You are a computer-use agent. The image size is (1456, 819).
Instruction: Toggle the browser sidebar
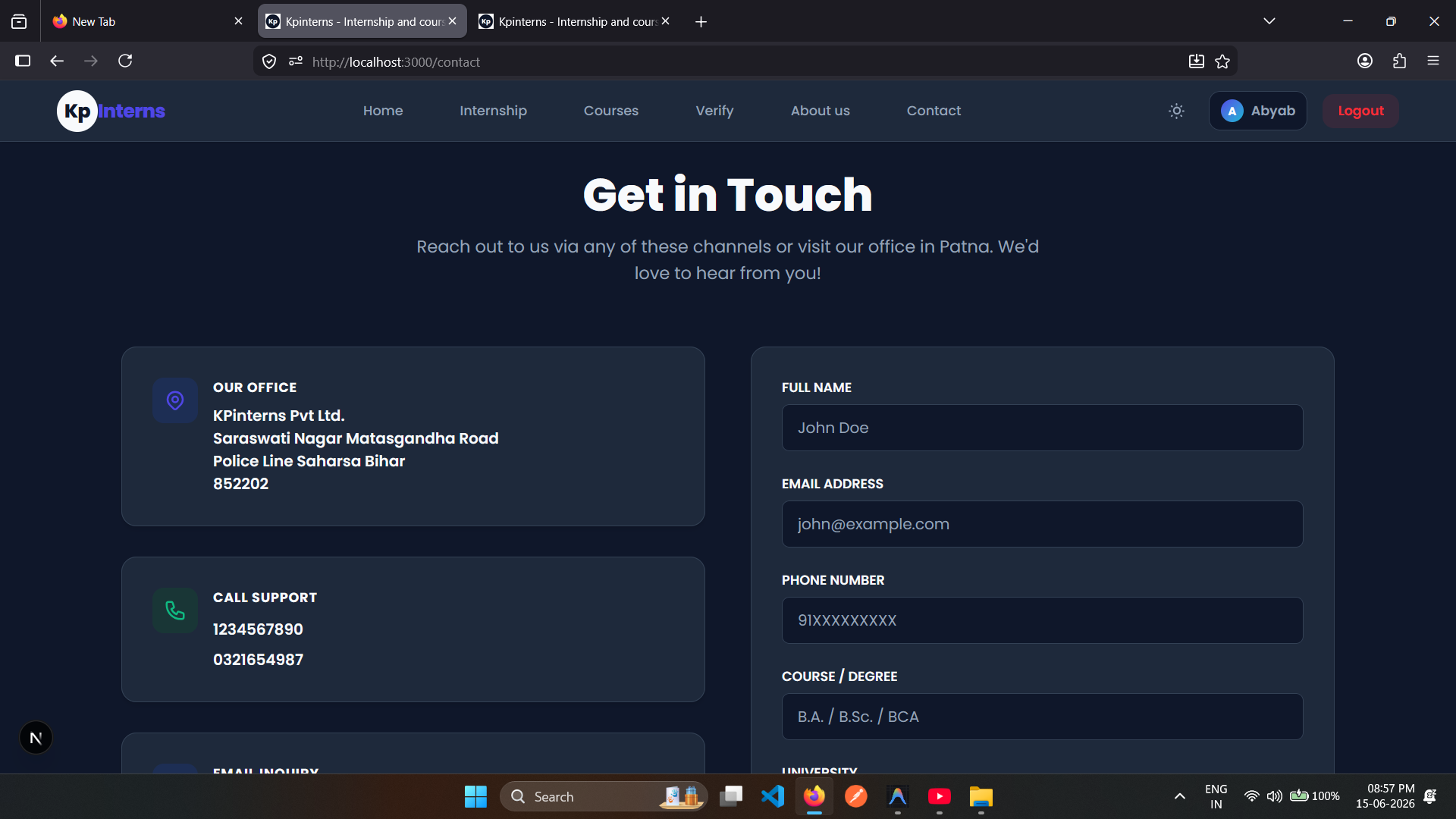coord(23,61)
